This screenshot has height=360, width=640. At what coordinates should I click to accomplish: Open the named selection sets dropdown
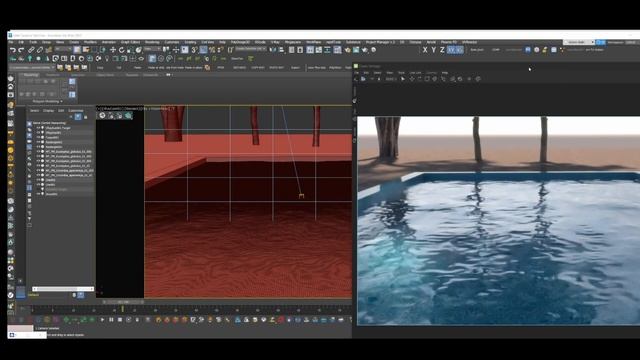[x=251, y=49]
